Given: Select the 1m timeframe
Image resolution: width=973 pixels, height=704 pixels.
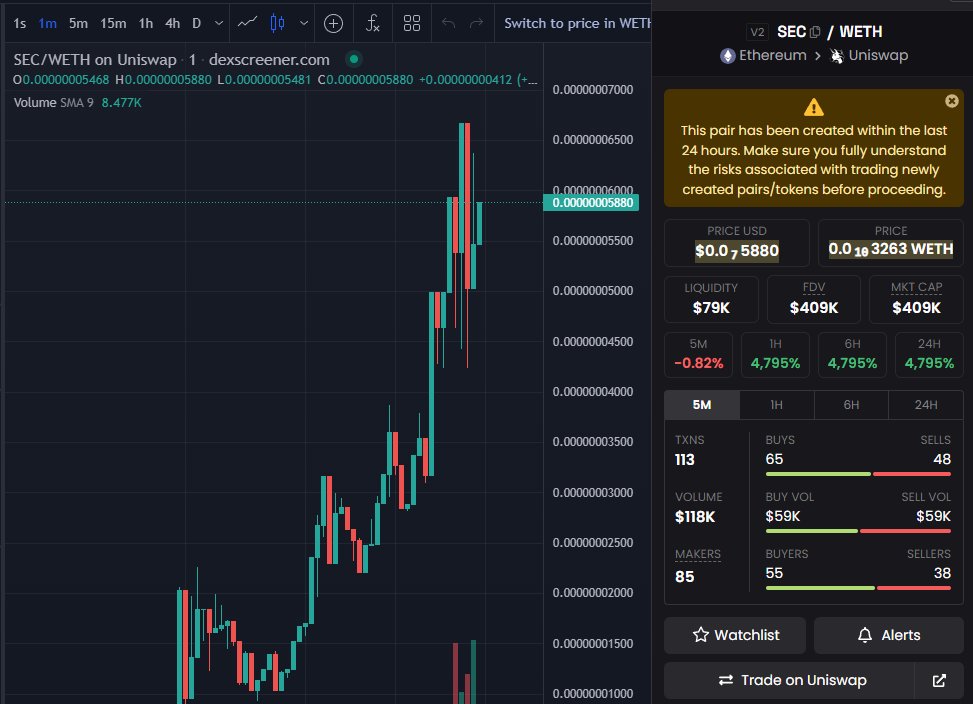Looking at the screenshot, I should [47, 24].
